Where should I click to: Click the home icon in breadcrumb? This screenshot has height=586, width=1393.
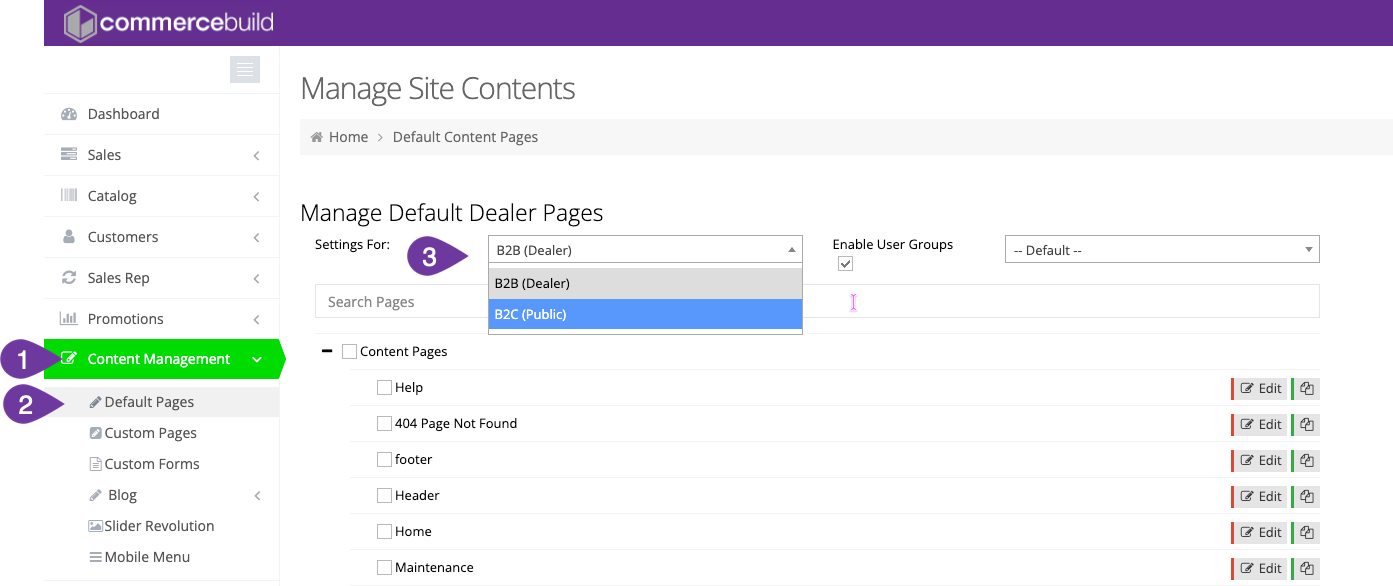pos(317,137)
